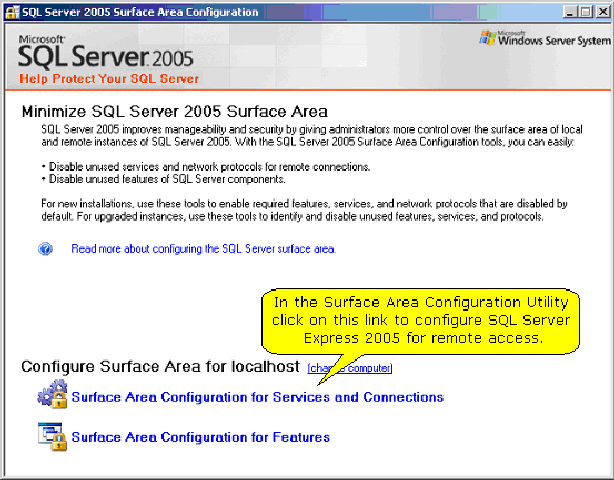The height and width of the screenshot is (480, 614).
Task: Click the 'Help Protect Your SQL Server' text
Action: [x=109, y=79]
